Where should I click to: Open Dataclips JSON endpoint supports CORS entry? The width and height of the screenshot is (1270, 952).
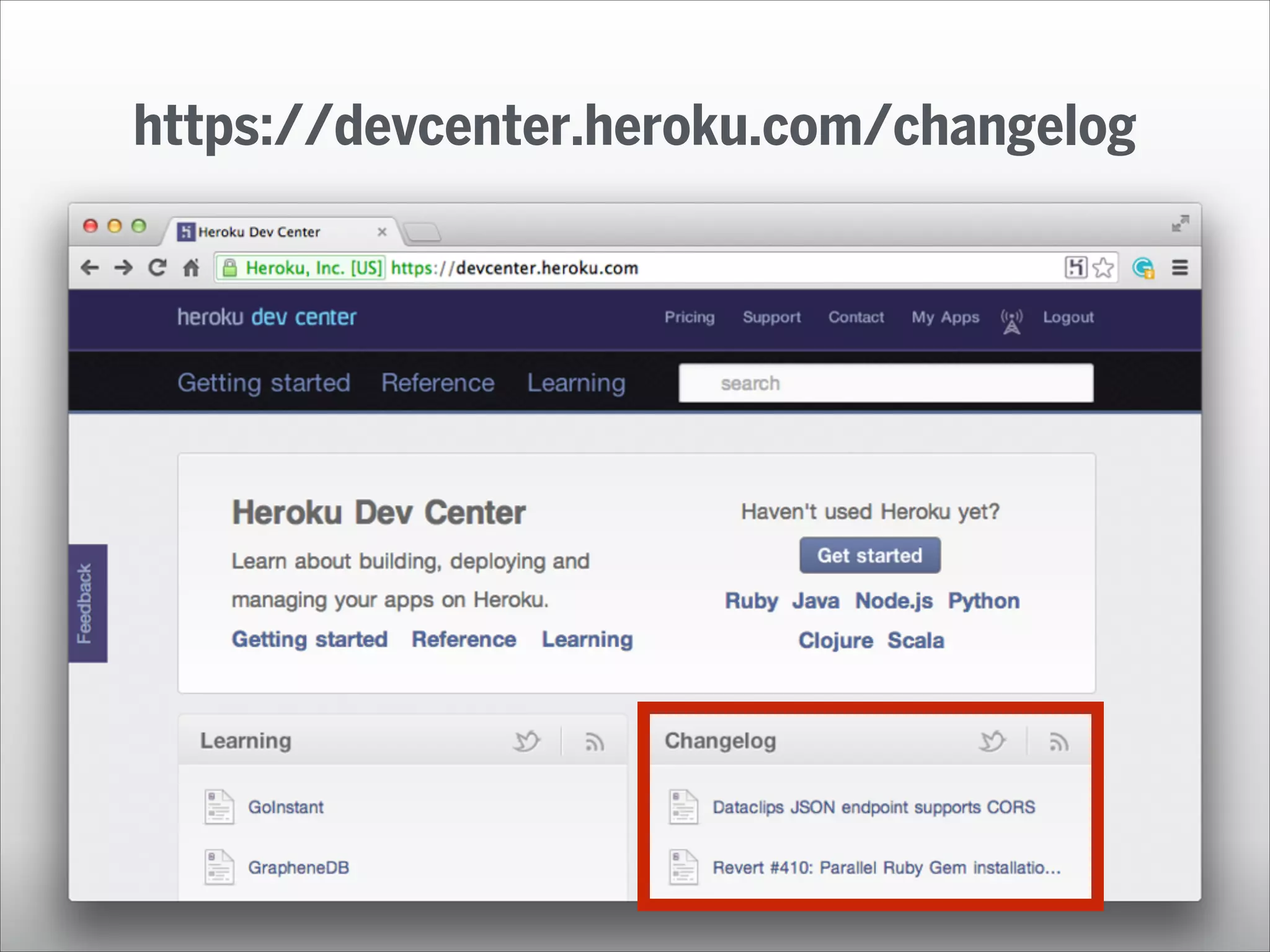(874, 807)
